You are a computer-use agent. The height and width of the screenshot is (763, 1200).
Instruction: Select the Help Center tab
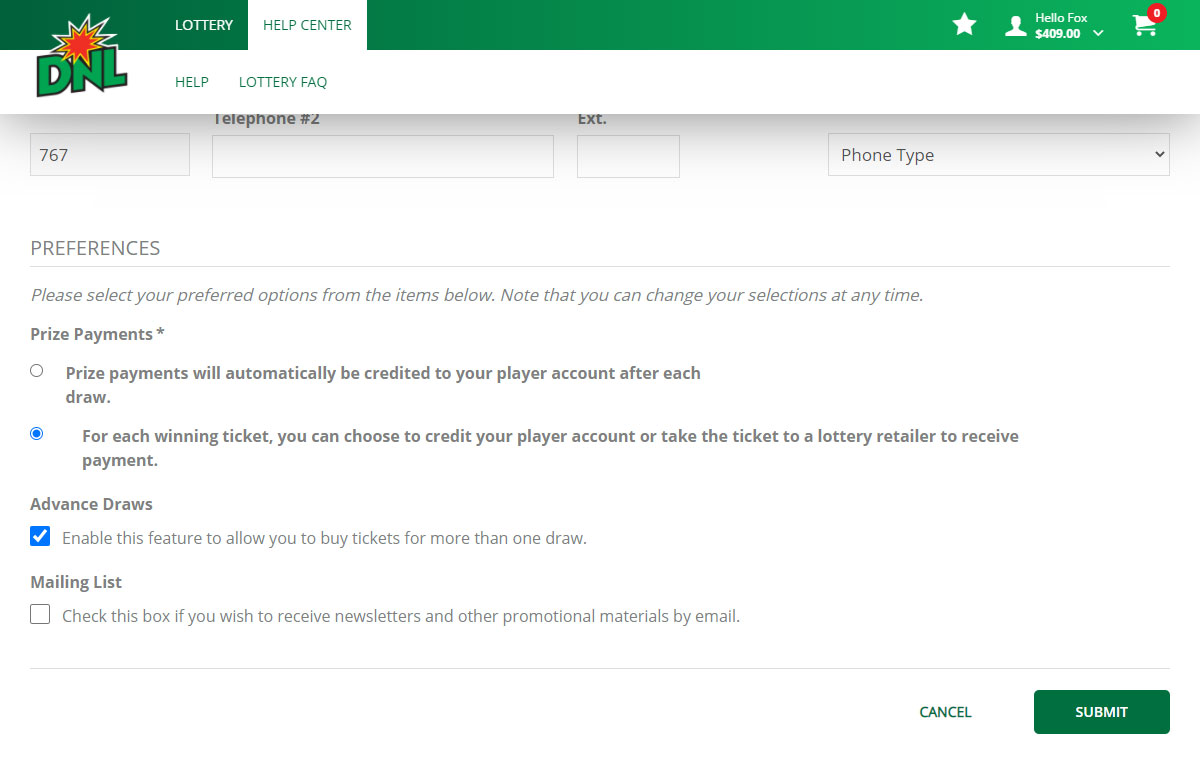coord(307,25)
